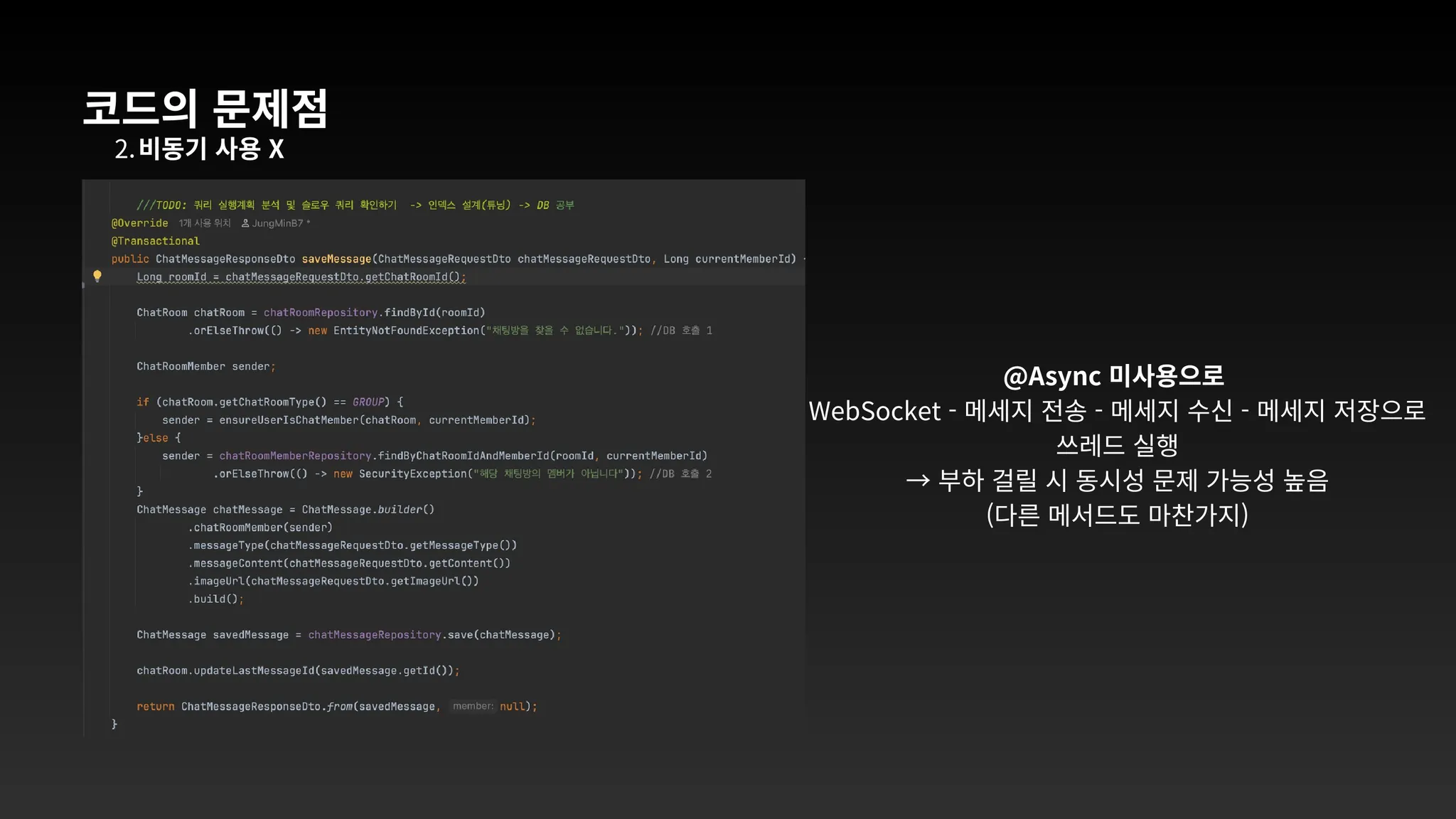Click the TODO comment line
Viewport: 1456px width, 819px height.
coord(355,205)
